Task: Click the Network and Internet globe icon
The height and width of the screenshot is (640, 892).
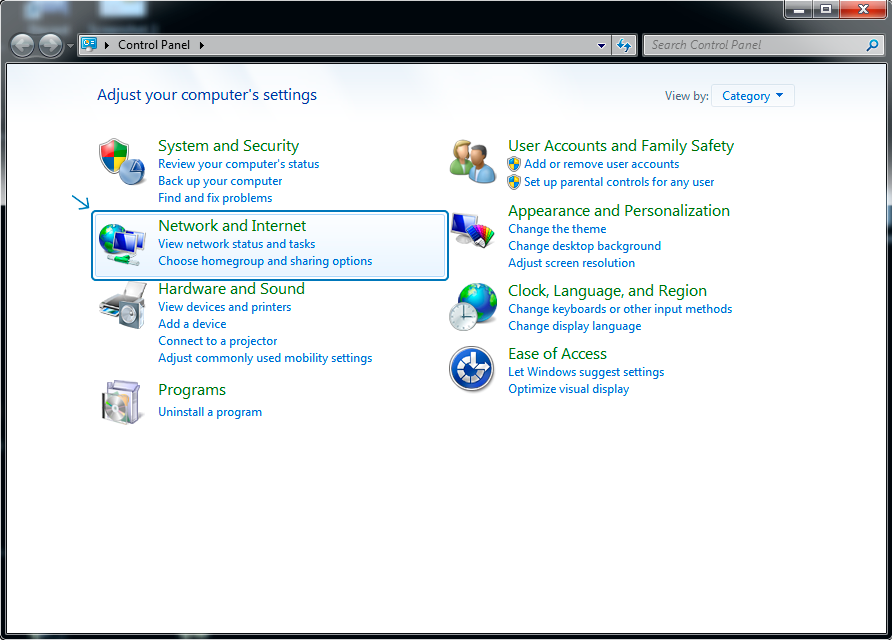Action: (x=122, y=245)
